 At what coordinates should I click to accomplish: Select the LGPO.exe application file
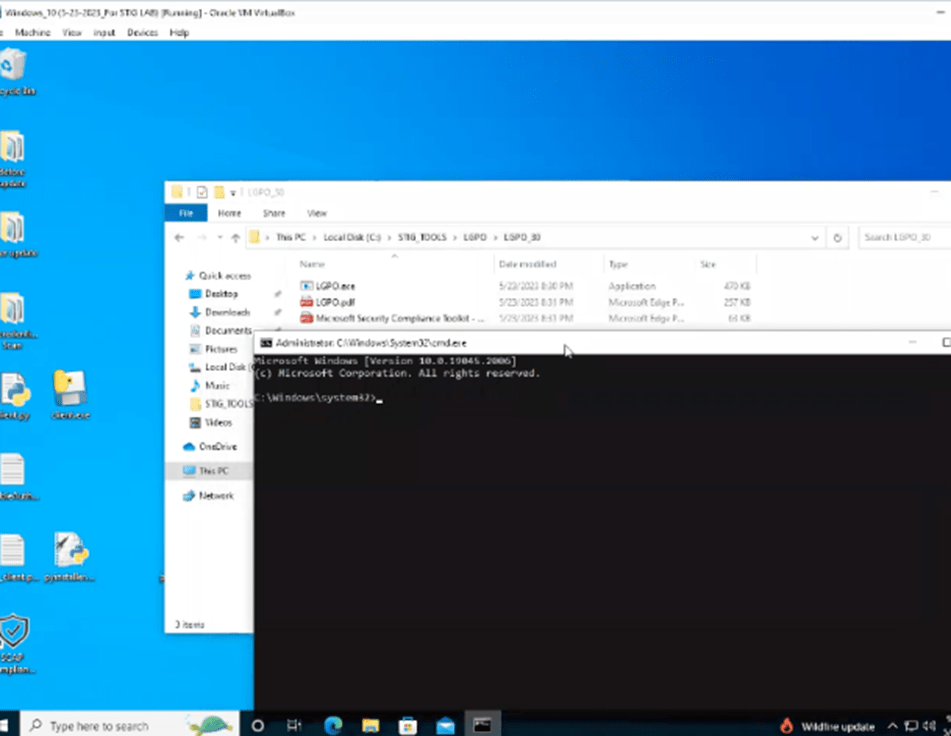[334, 286]
